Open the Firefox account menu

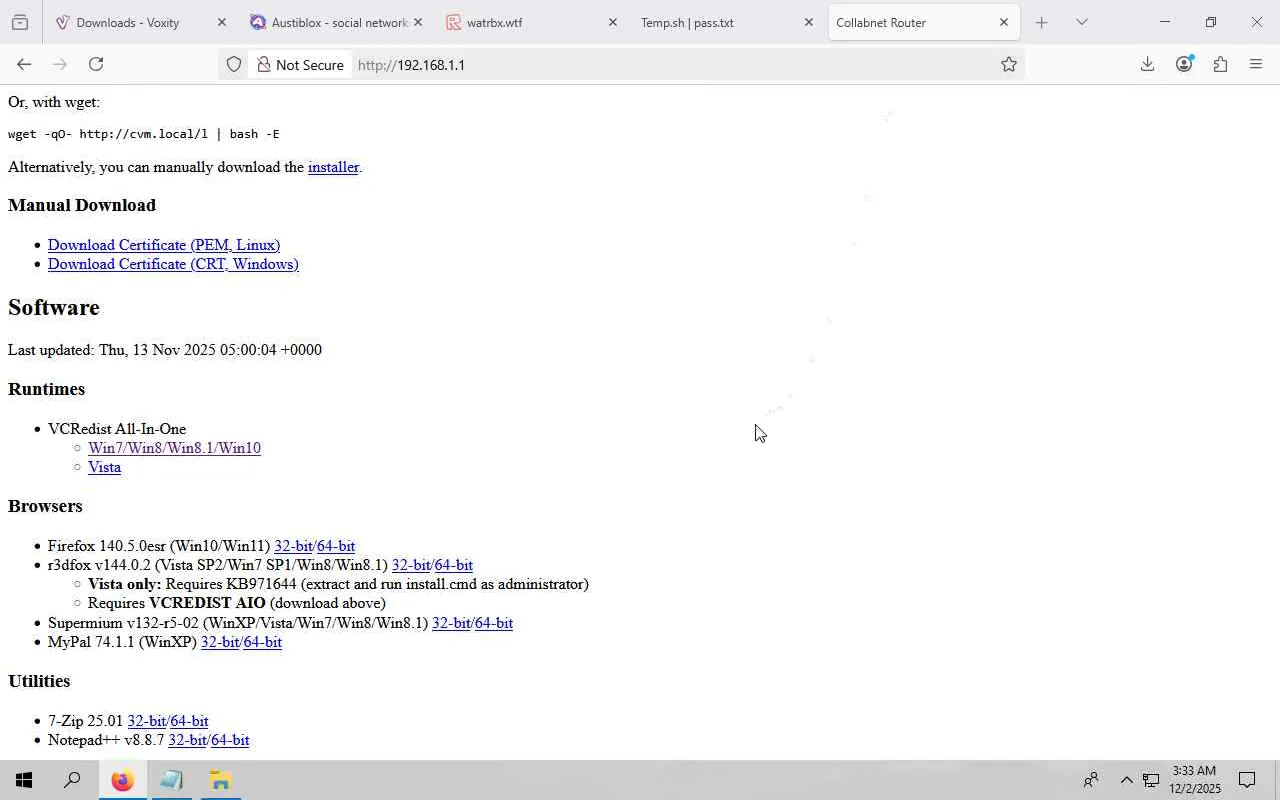pos(1184,64)
